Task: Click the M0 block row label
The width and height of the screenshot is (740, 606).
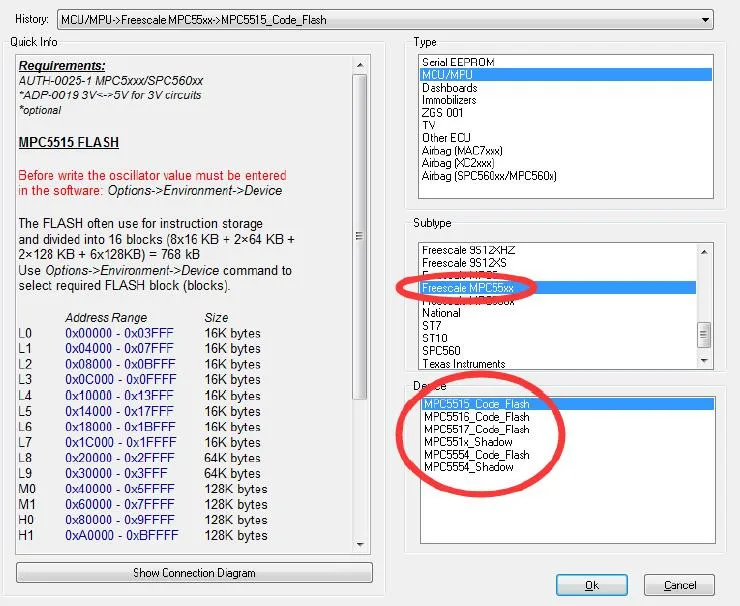Action: [x=27, y=488]
